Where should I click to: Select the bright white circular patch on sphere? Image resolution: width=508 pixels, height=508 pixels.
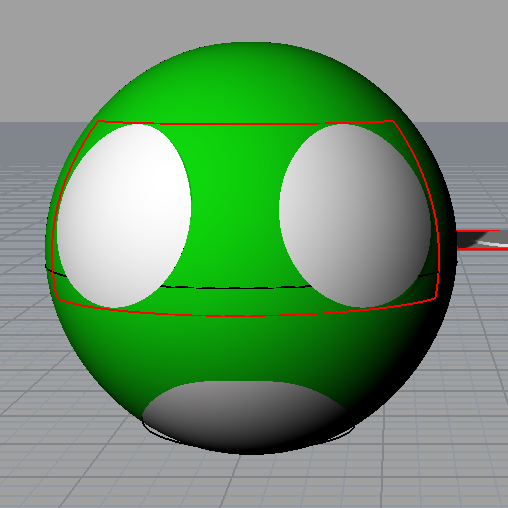124,216
